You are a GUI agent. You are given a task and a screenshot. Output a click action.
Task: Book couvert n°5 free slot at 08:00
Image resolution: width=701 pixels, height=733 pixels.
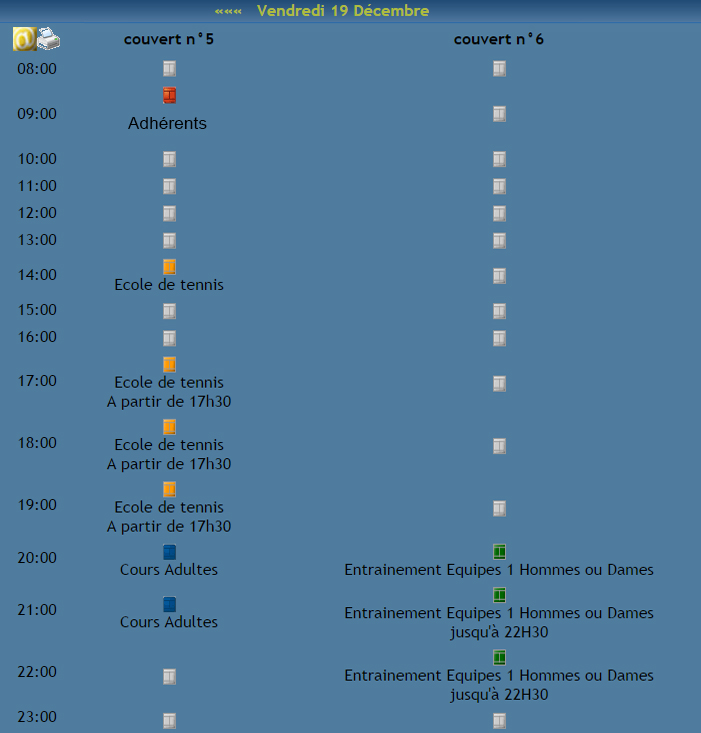point(170,69)
